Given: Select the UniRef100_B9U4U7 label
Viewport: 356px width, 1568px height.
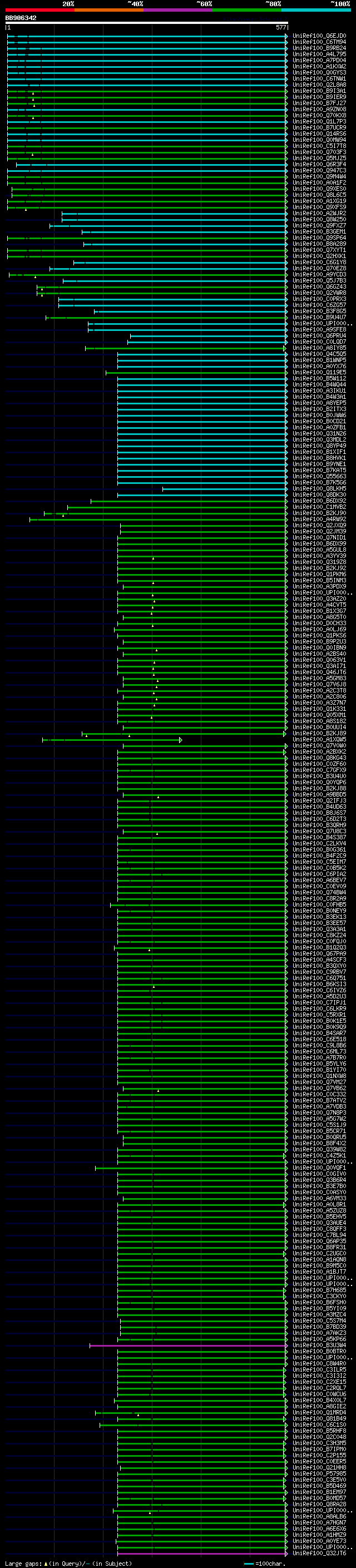Looking at the screenshot, I should click(x=319, y=317).
